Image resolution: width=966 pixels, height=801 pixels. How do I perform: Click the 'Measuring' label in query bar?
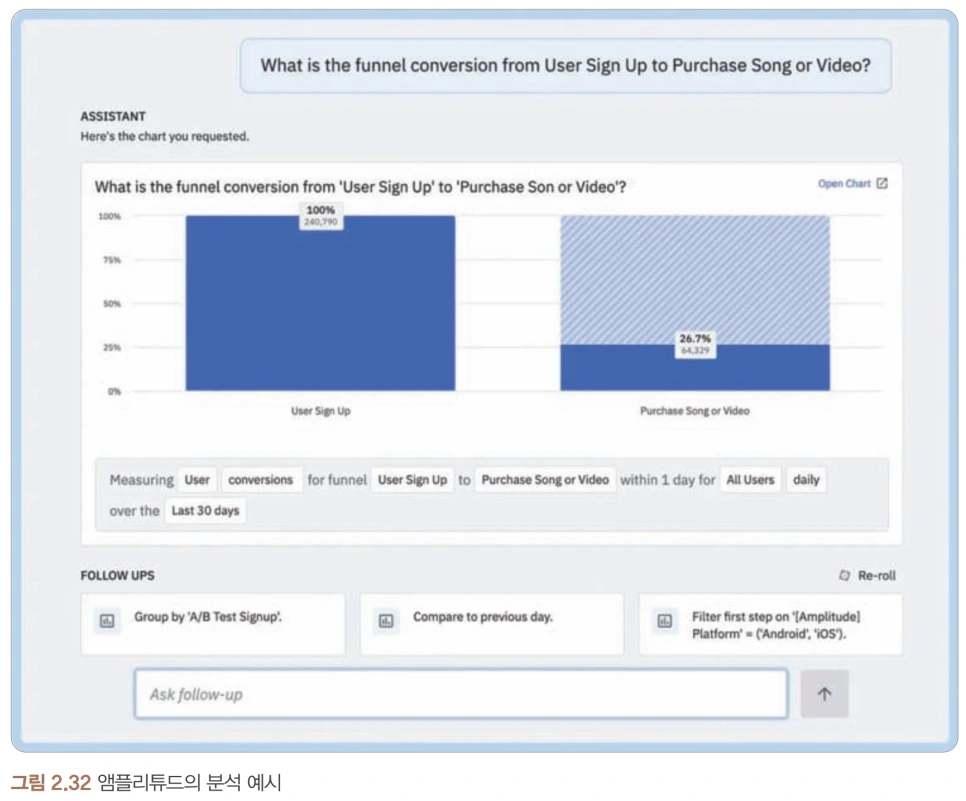coord(142,480)
